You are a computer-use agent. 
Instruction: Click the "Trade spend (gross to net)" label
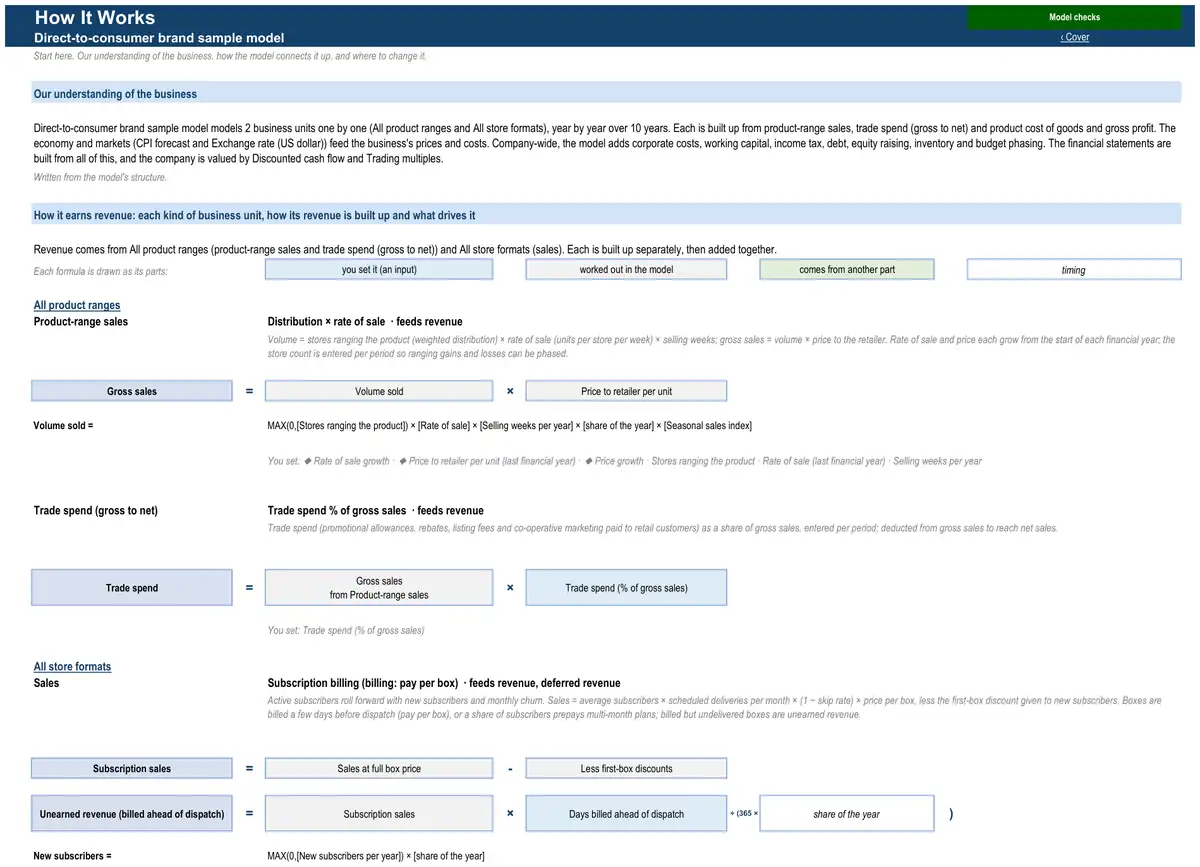point(96,510)
